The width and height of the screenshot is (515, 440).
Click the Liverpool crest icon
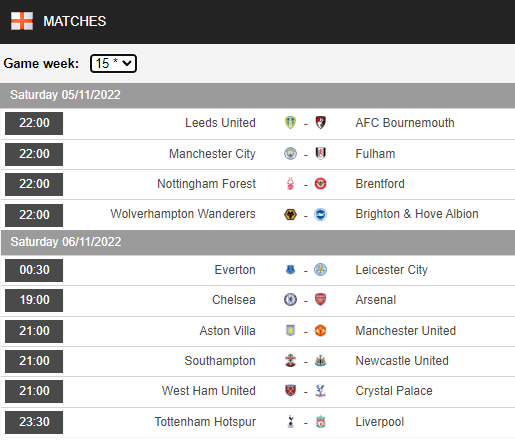(320, 422)
